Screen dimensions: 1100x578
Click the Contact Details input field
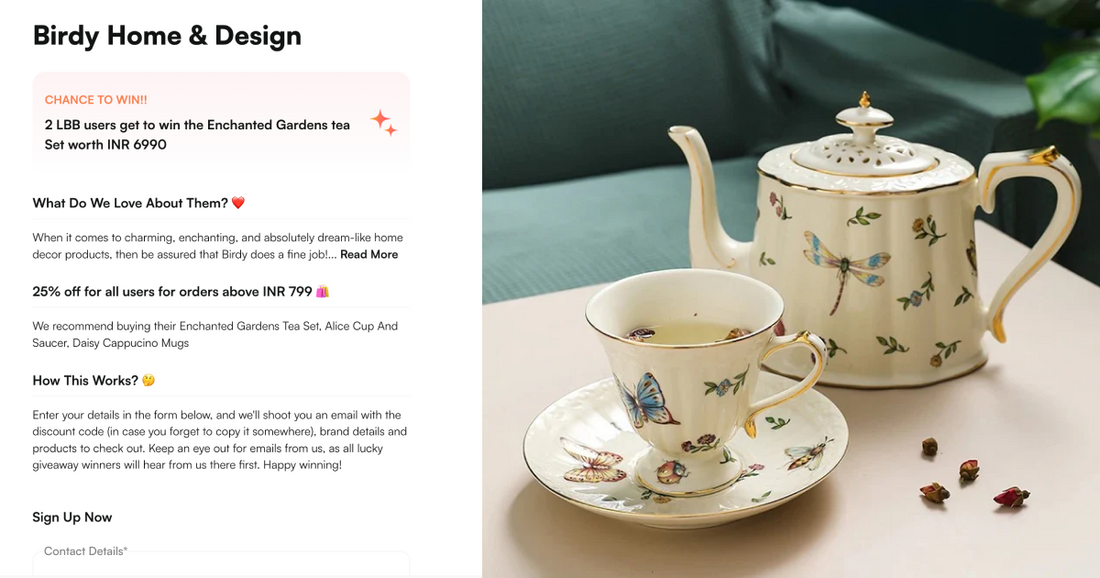tap(221, 564)
